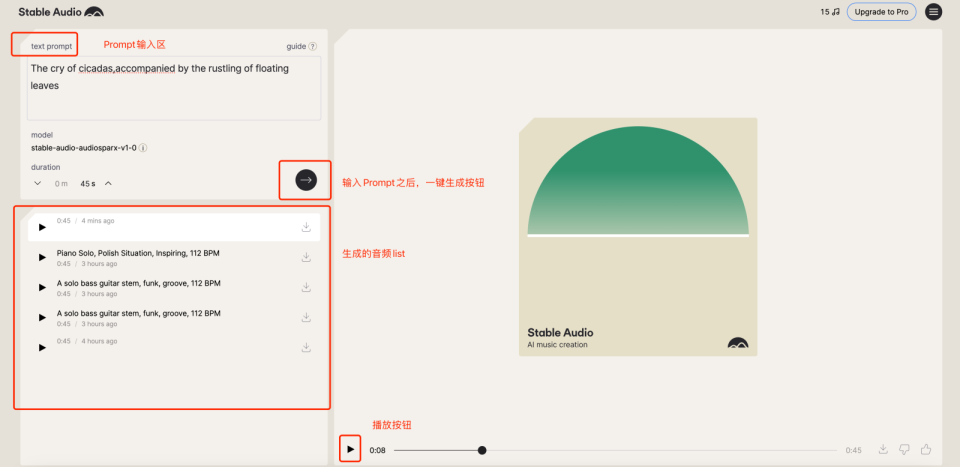Click '4 mins ago' timestamp text
960x467 pixels.
click(97, 221)
